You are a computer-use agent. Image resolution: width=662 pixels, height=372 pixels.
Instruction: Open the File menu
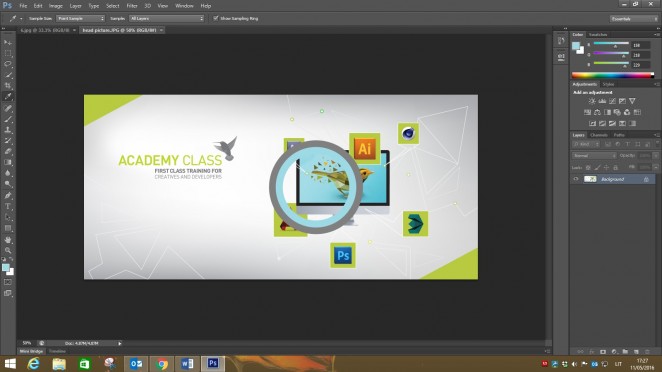tap(23, 6)
